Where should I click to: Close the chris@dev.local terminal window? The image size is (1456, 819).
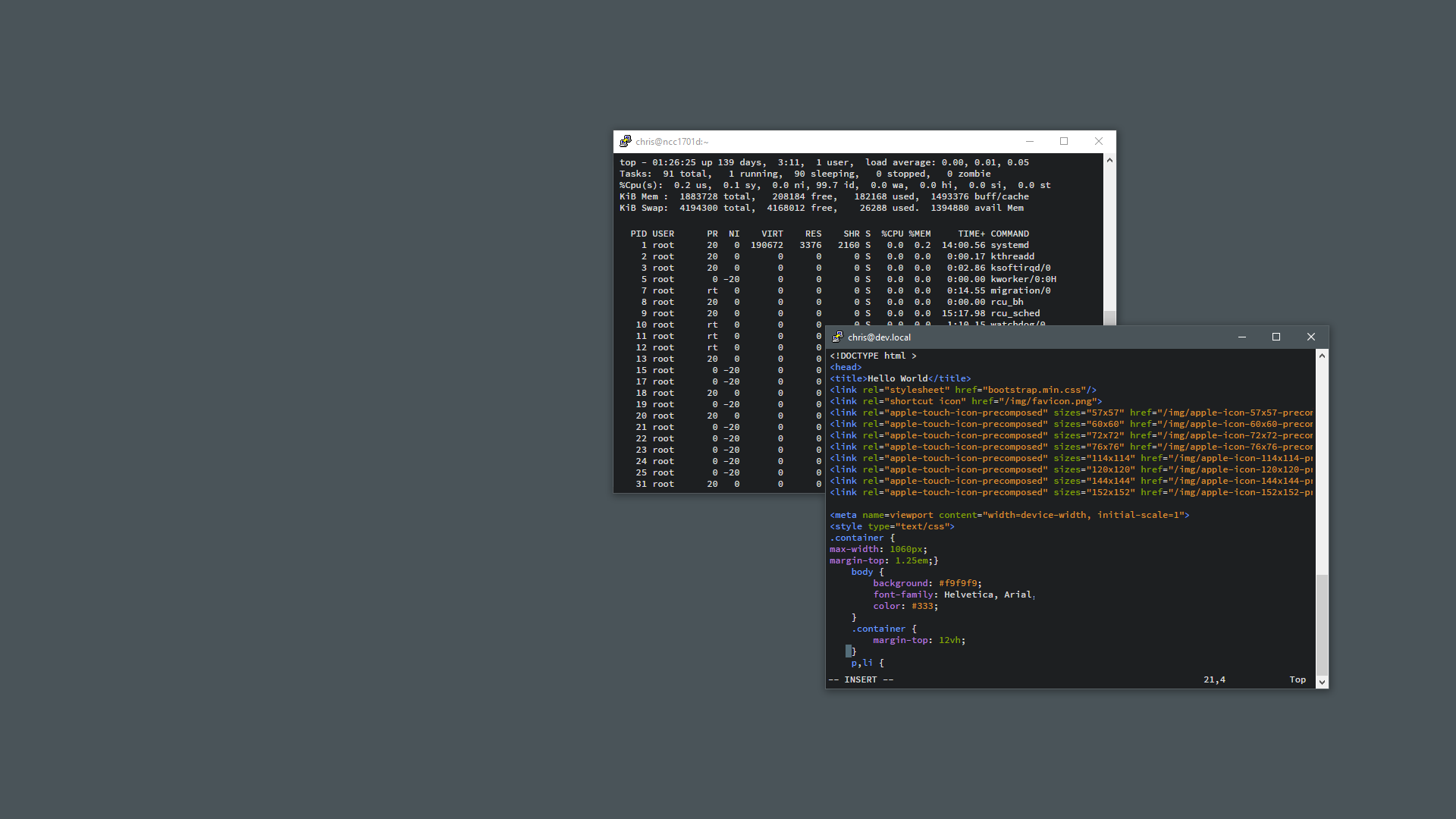point(1311,337)
